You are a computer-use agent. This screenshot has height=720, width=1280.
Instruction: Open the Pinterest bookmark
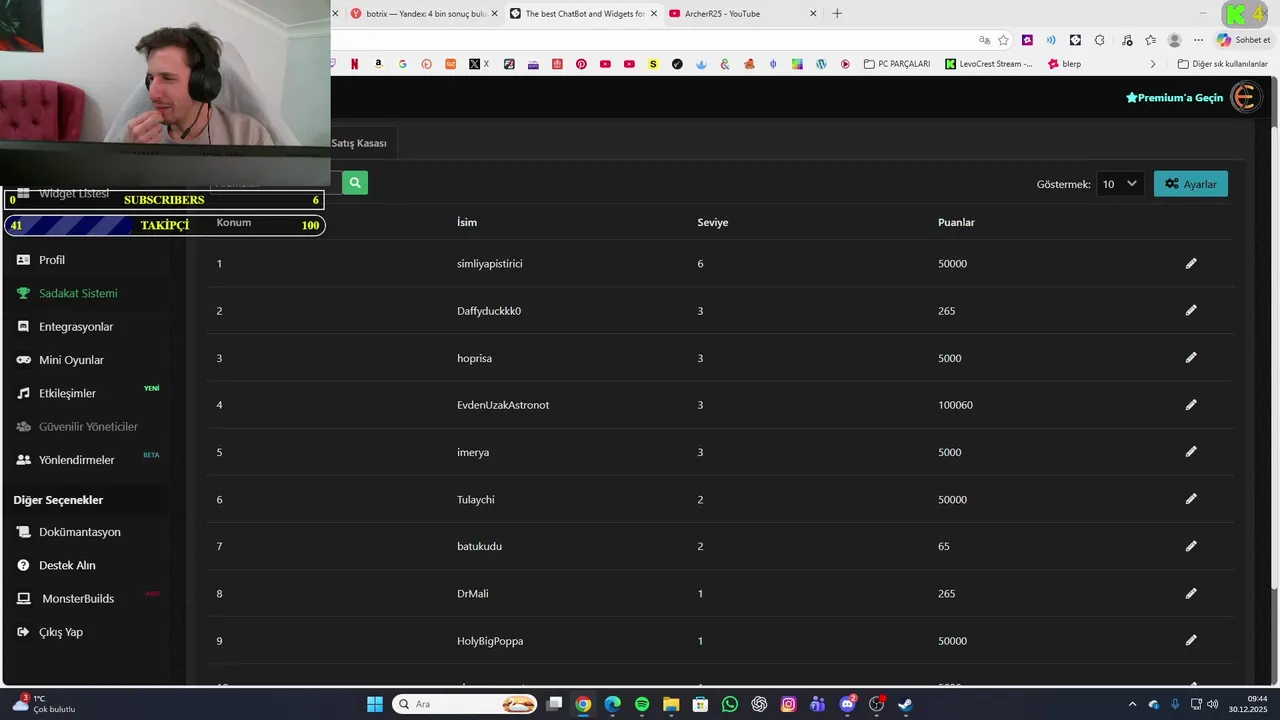[x=581, y=64]
